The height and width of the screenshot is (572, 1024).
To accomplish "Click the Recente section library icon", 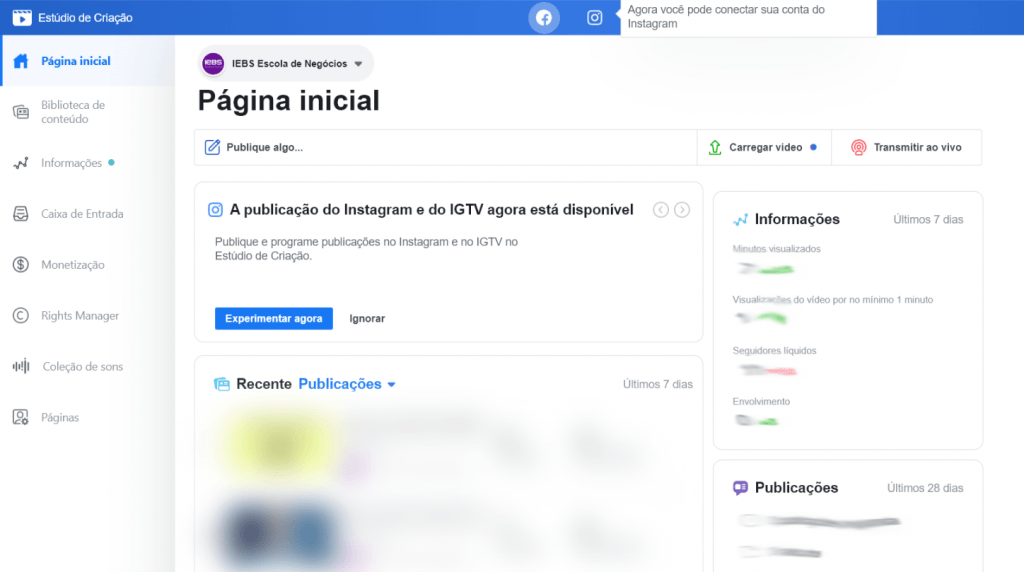I will [222, 384].
